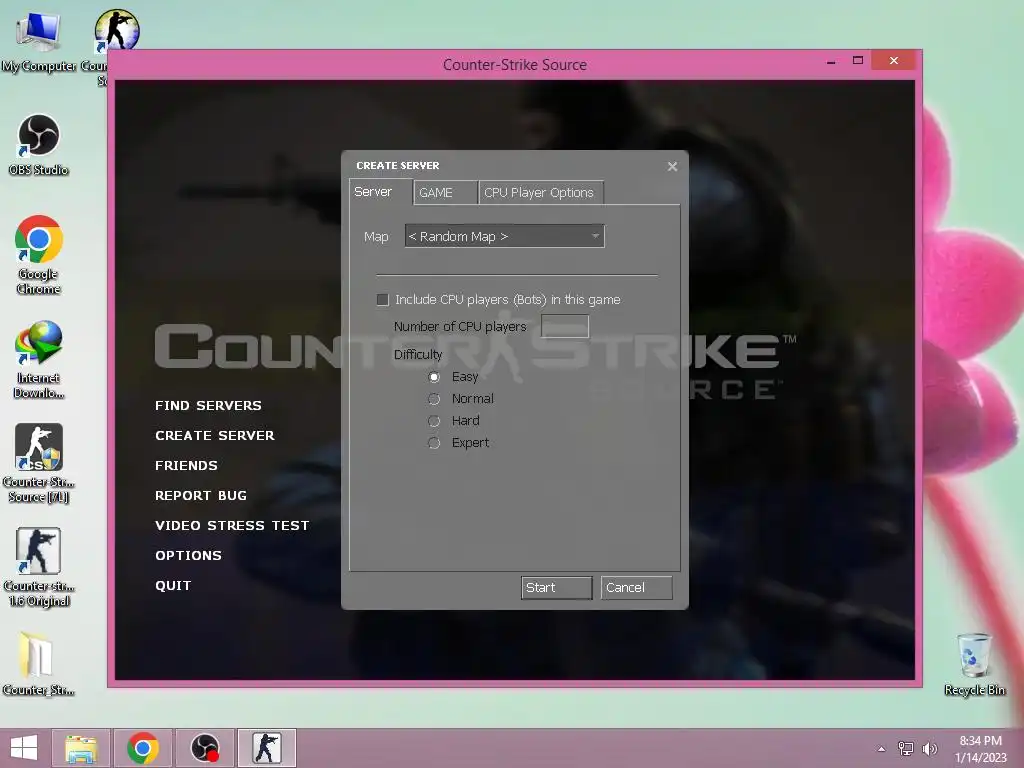Select Normal difficulty
The height and width of the screenshot is (768, 1024).
434,399
